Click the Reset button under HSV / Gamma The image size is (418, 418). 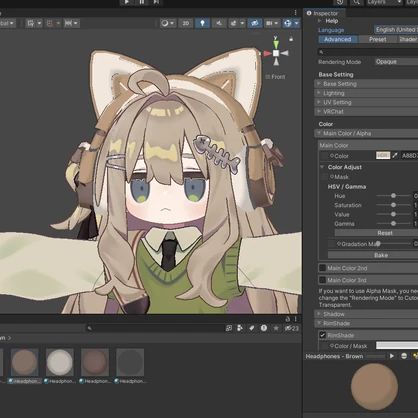click(376, 233)
